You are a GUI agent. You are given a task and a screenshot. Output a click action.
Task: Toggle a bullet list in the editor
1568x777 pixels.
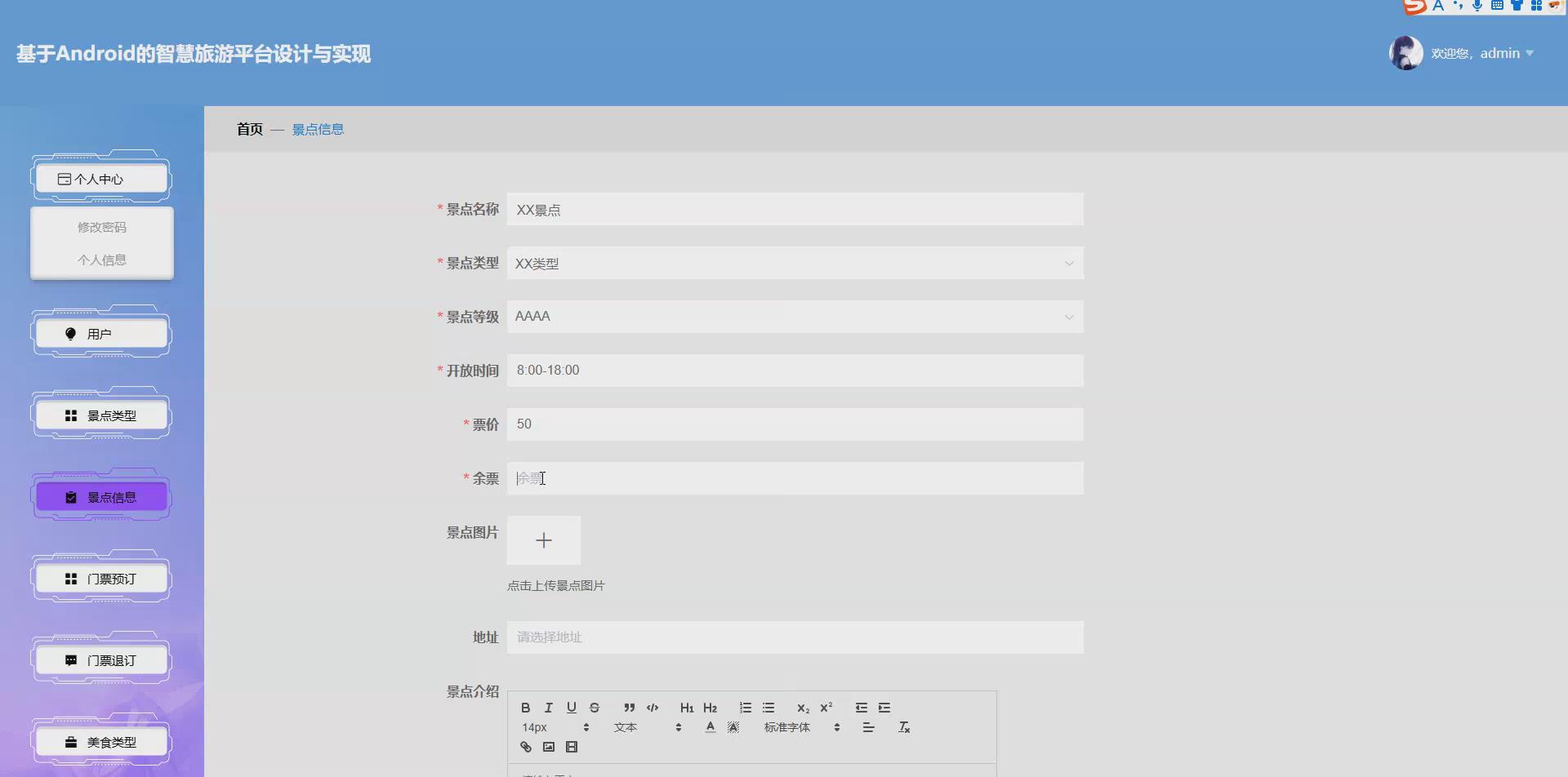click(x=768, y=707)
